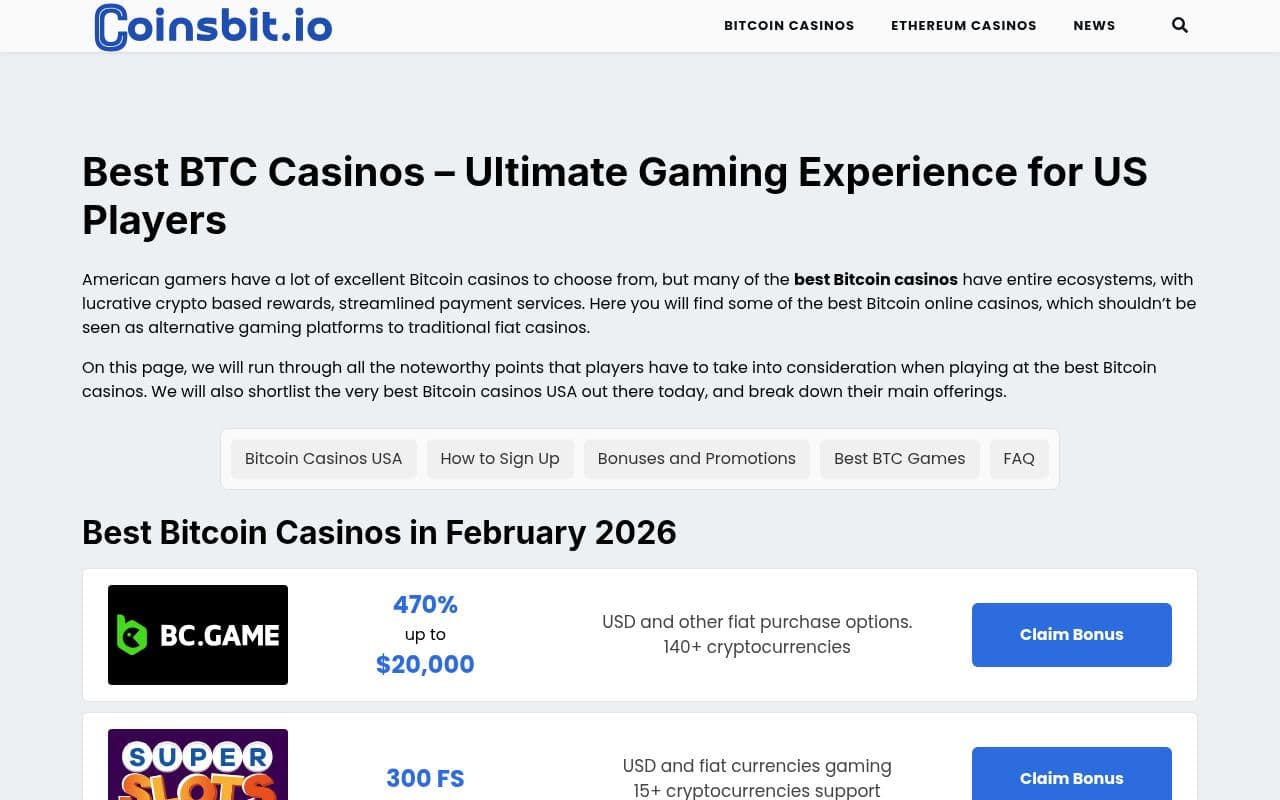The width and height of the screenshot is (1280, 800).
Task: Follow the bold 'best Bitcoin casinos' link
Action: pos(876,280)
